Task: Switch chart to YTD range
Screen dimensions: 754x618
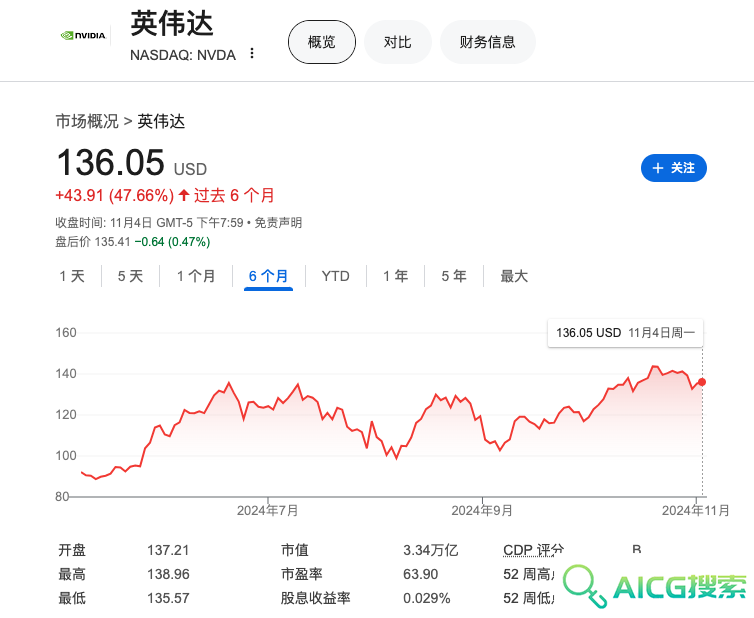Action: point(336,276)
